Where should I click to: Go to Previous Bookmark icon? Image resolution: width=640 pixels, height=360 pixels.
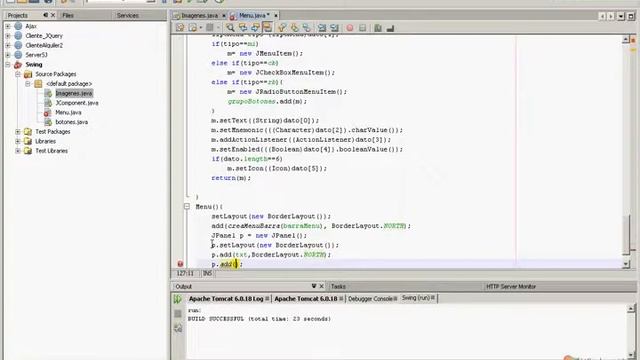pos(282,28)
